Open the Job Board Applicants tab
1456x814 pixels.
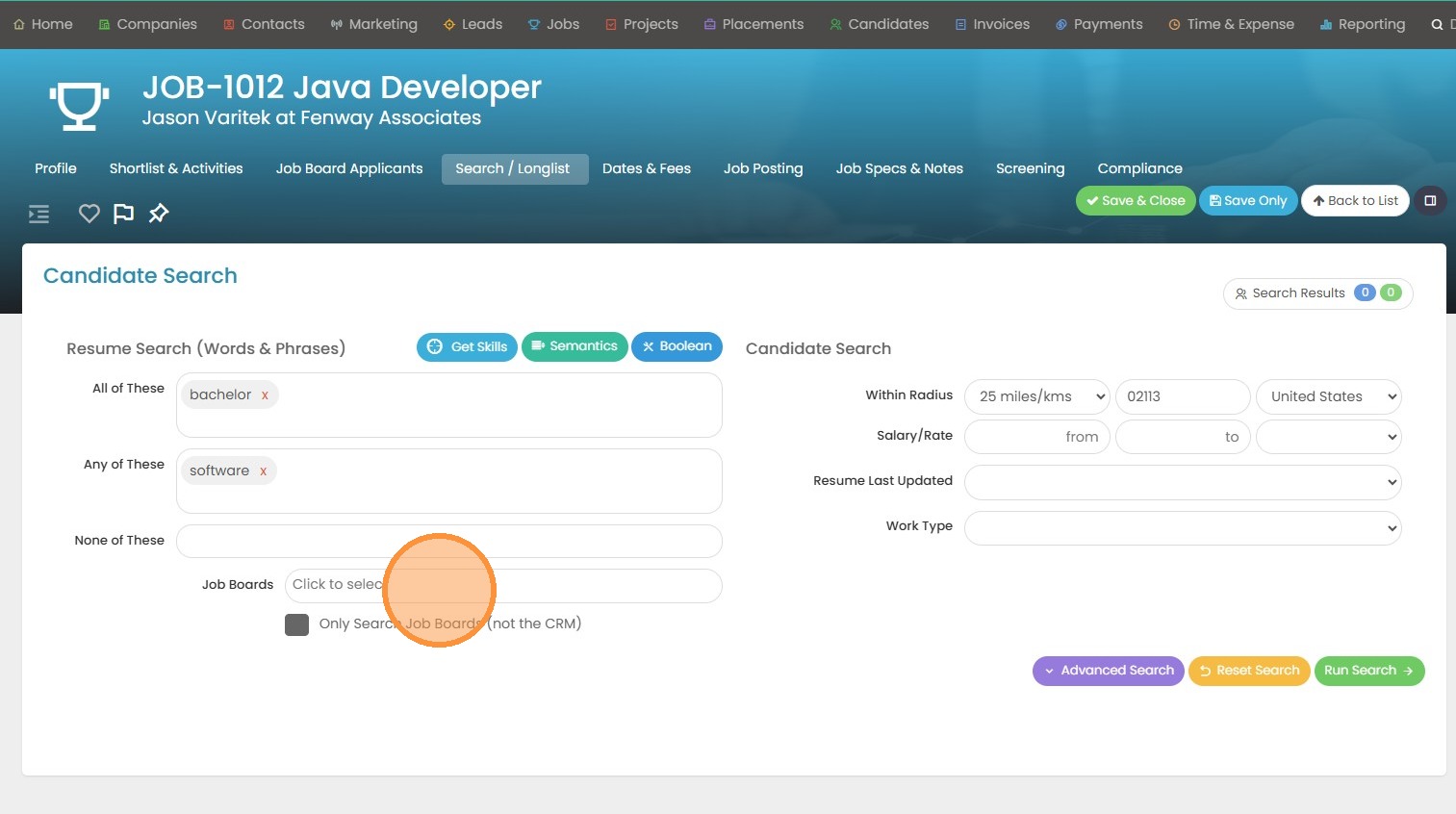click(x=348, y=168)
